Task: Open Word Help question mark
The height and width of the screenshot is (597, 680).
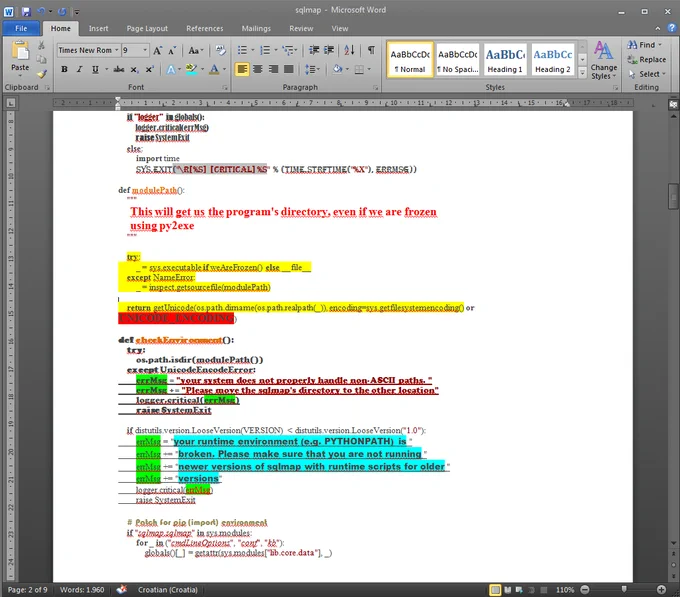Action: pyautogui.click(x=672, y=28)
